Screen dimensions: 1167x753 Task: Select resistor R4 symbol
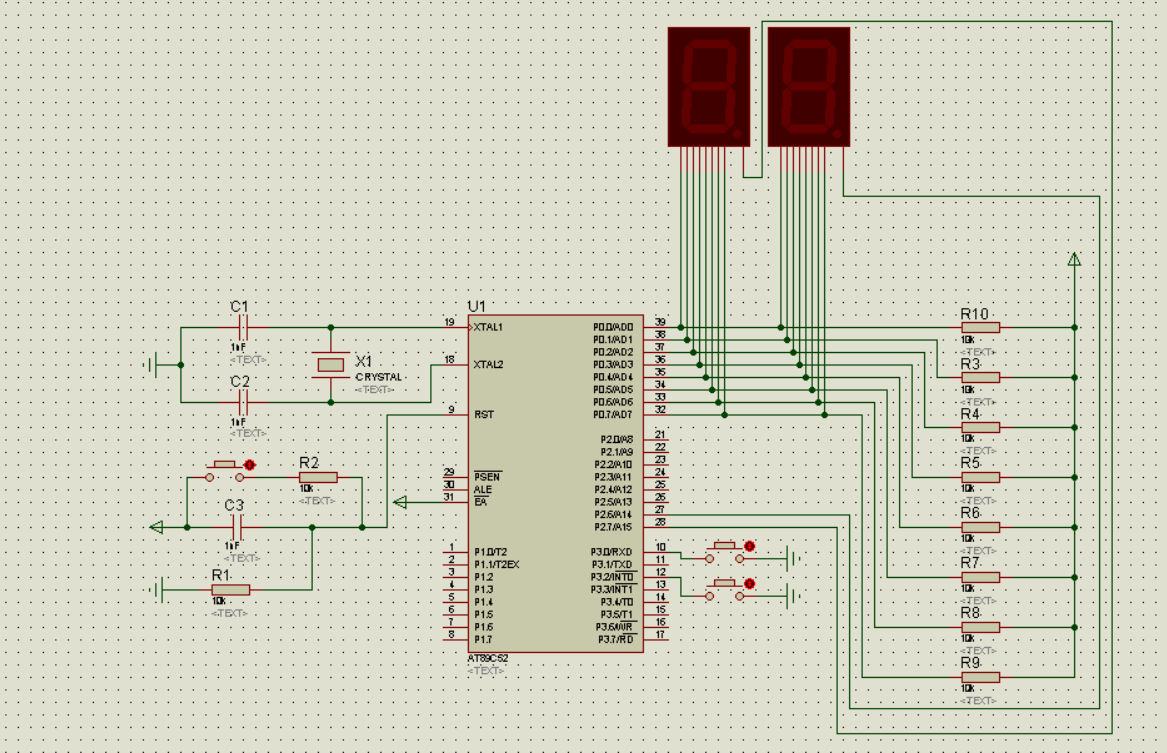tap(980, 427)
